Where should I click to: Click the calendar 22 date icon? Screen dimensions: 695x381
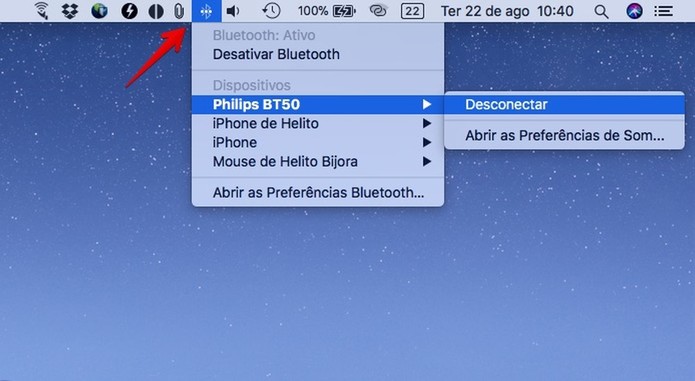(412, 11)
